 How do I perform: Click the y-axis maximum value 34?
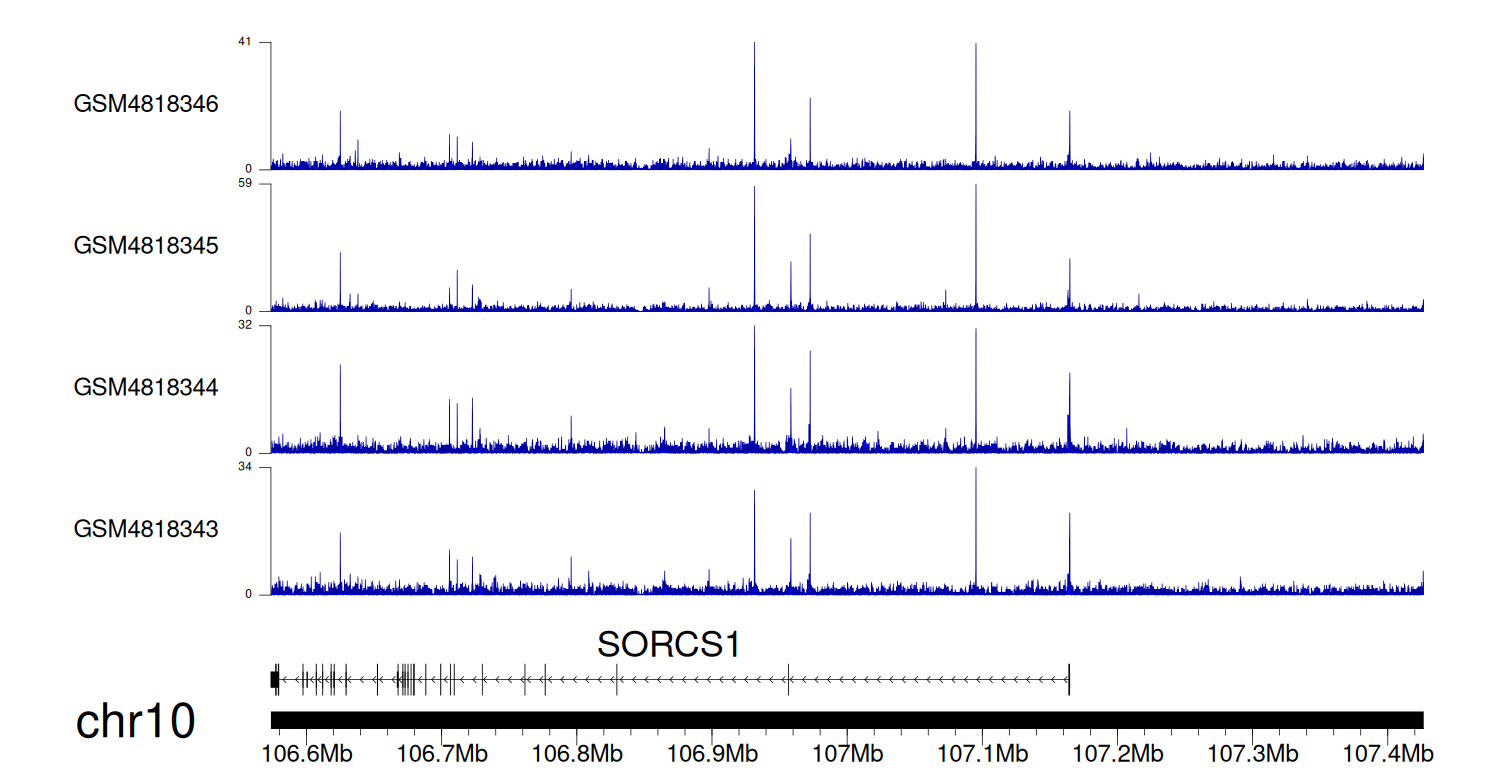pyautogui.click(x=244, y=467)
